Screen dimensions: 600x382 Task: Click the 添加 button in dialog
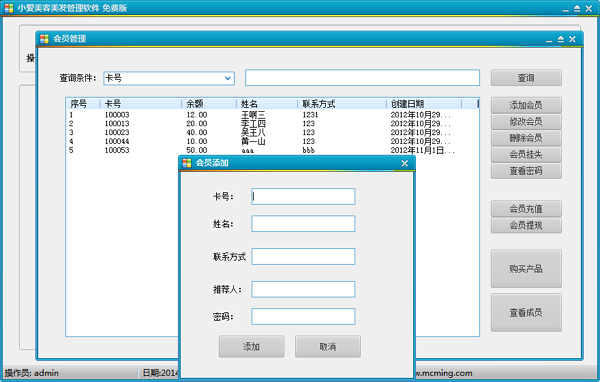251,347
